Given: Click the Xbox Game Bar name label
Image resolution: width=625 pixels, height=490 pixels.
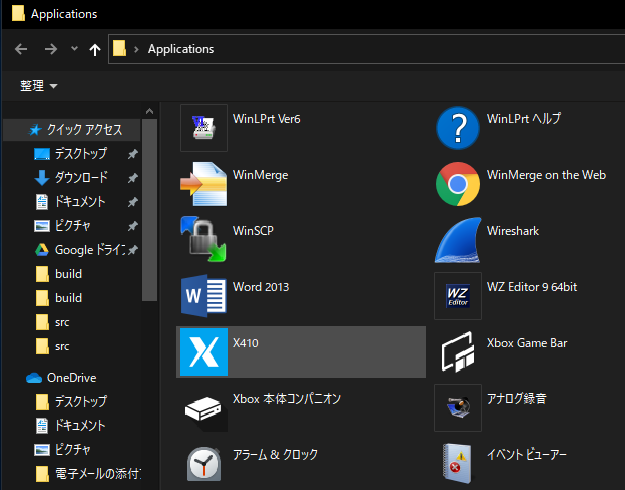Looking at the screenshot, I should [x=527, y=343].
